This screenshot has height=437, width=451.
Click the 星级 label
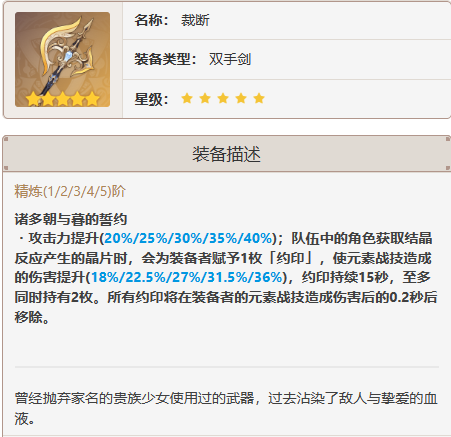[152, 99]
